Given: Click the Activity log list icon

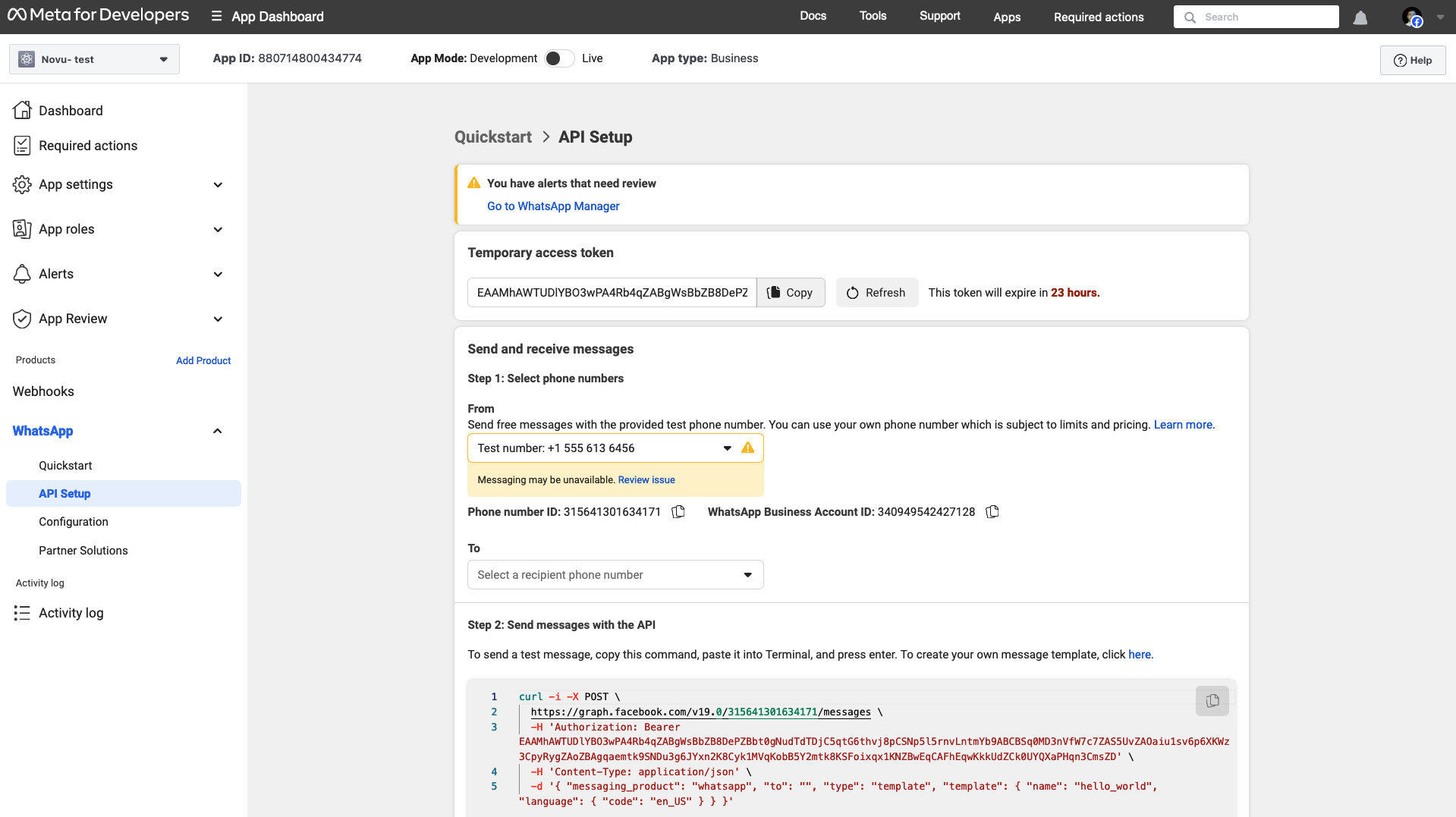Looking at the screenshot, I should click(22, 613).
